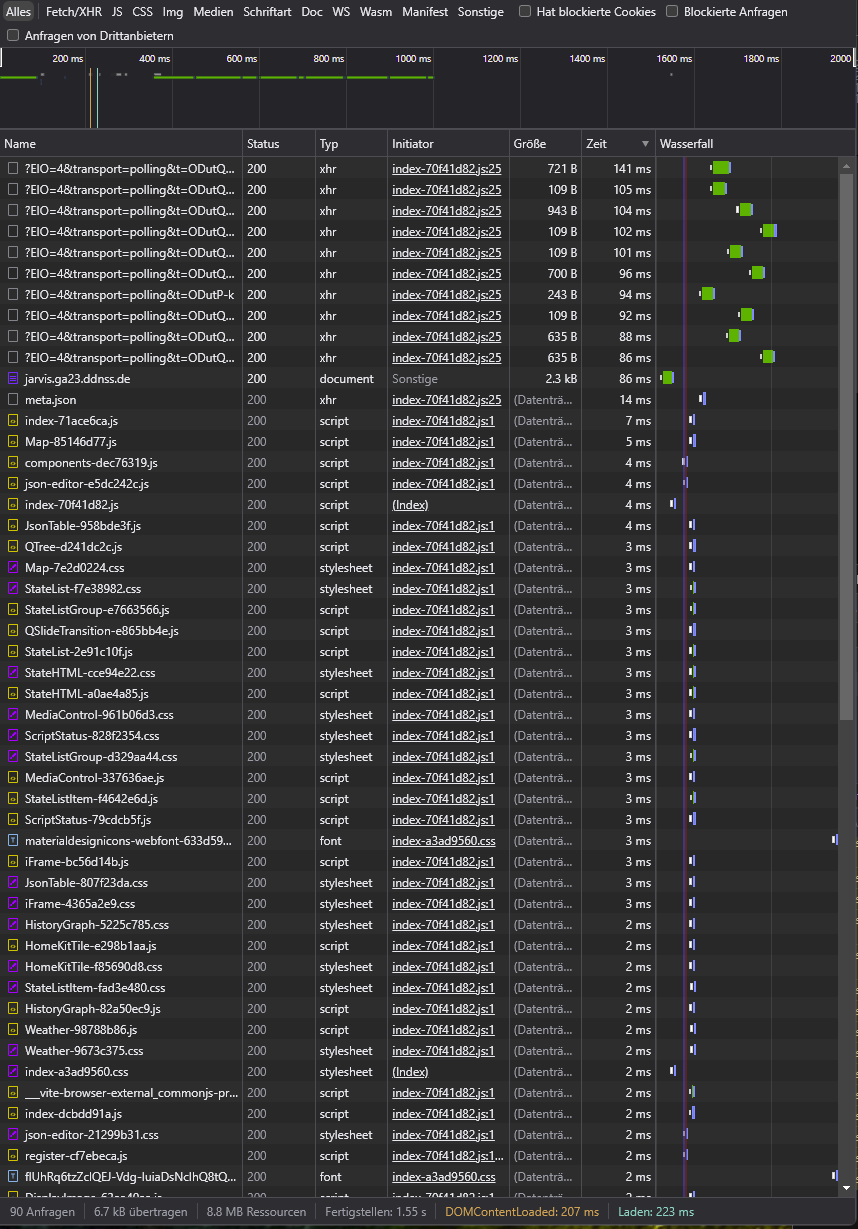
Task: Click the file icon beside meta.json
Action: (13, 400)
